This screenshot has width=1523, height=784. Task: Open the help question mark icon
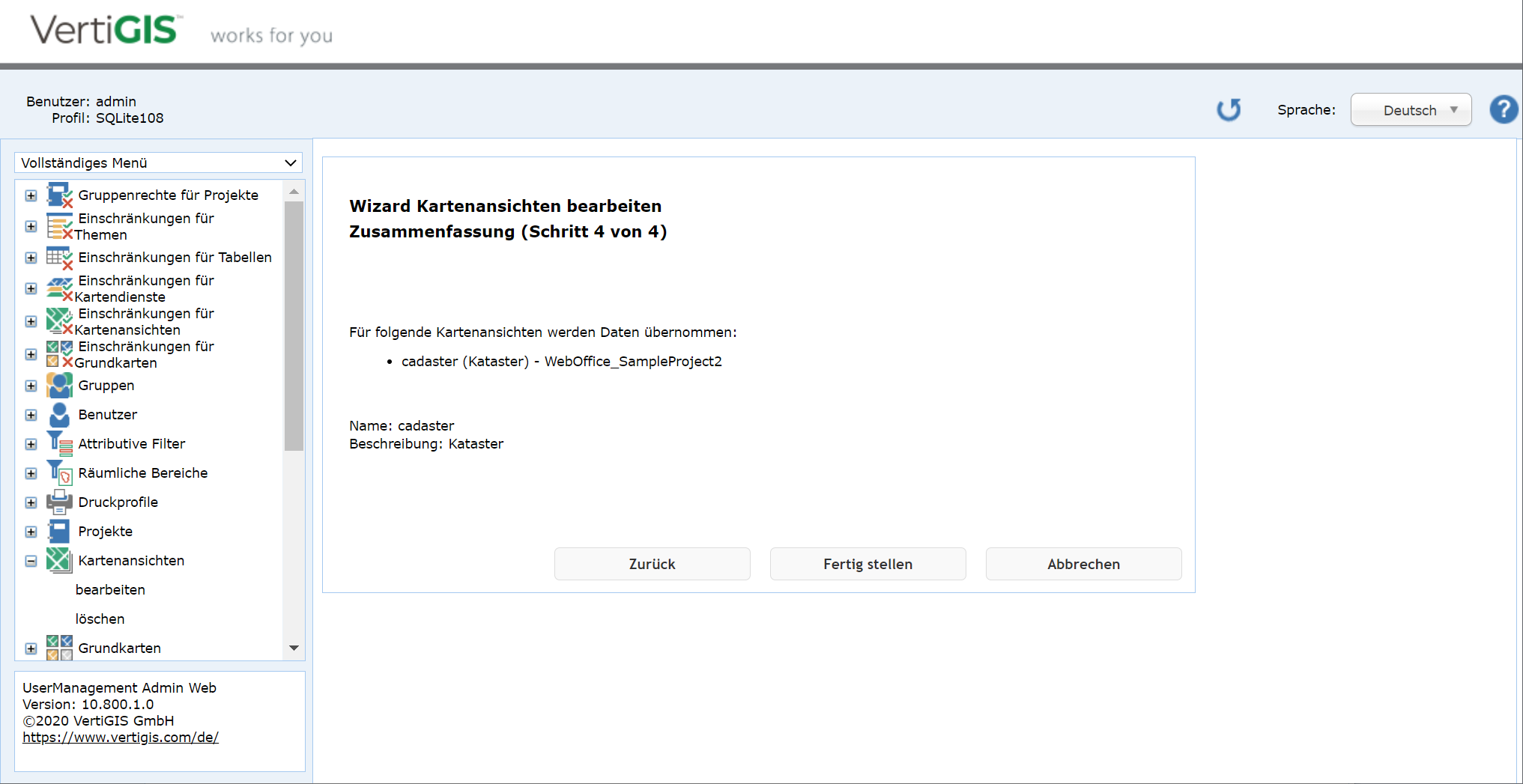click(1503, 109)
